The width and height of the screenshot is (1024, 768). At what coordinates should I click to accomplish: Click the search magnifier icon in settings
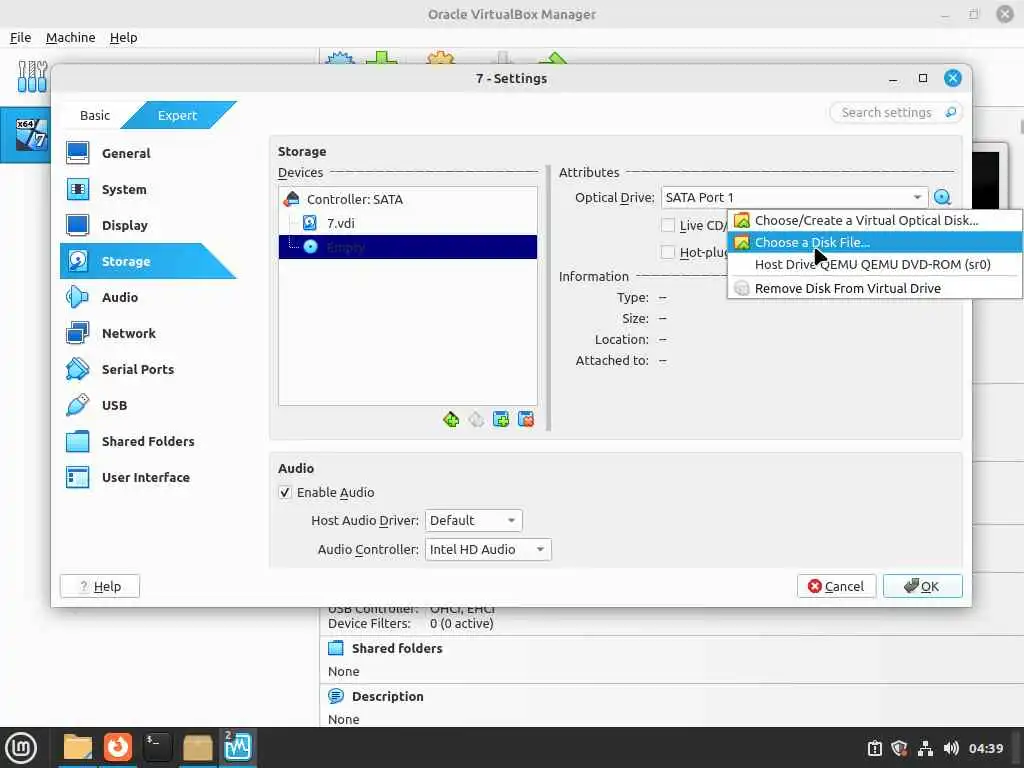tap(951, 112)
